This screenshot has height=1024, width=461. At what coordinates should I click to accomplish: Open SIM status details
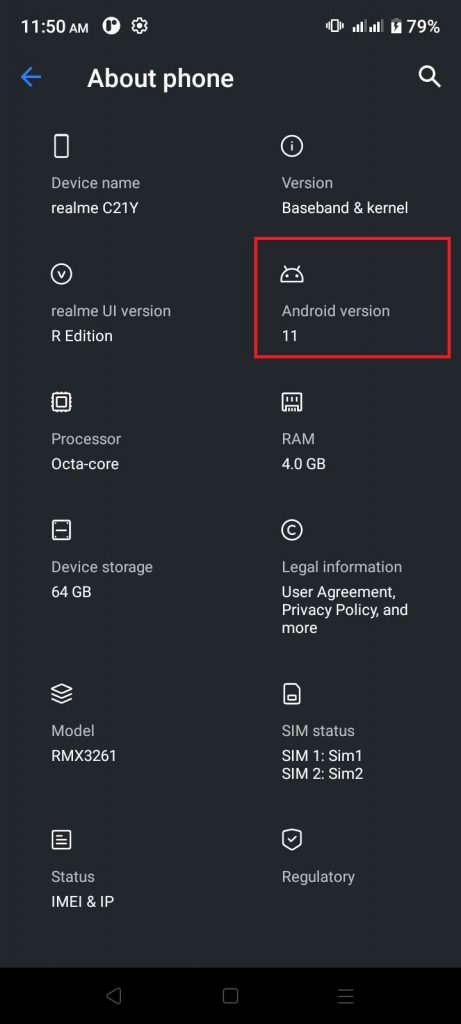pos(322,752)
